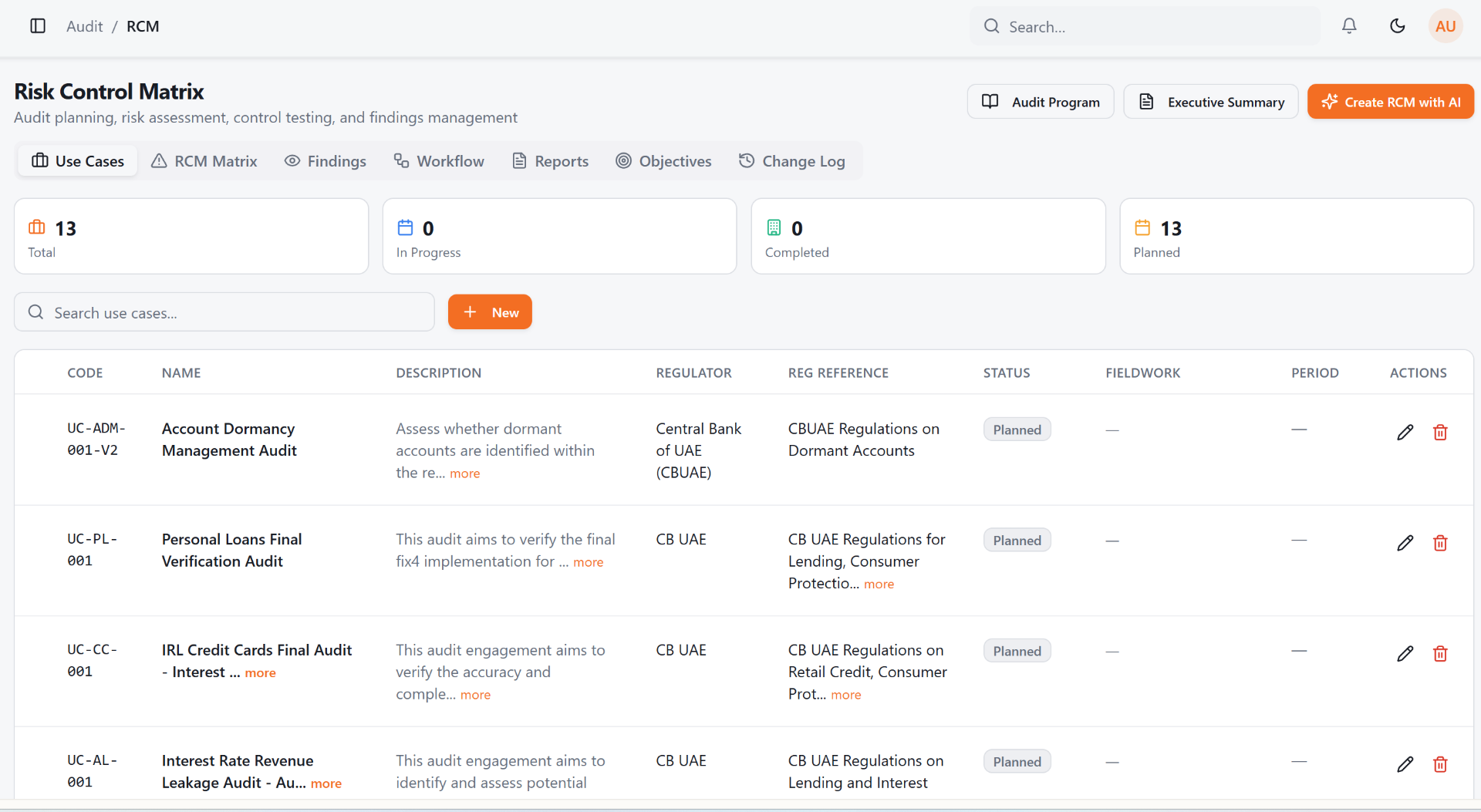Click code UC-AL-001

[92, 771]
